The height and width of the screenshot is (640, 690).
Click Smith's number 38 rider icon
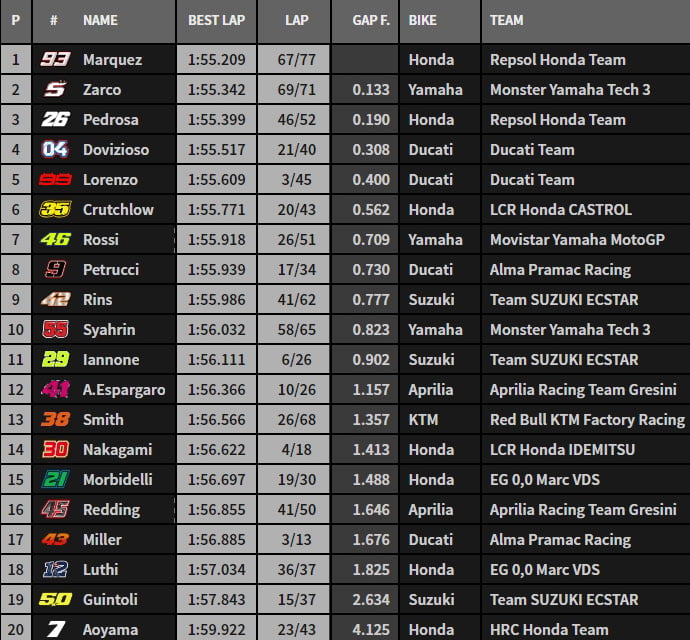point(54,420)
